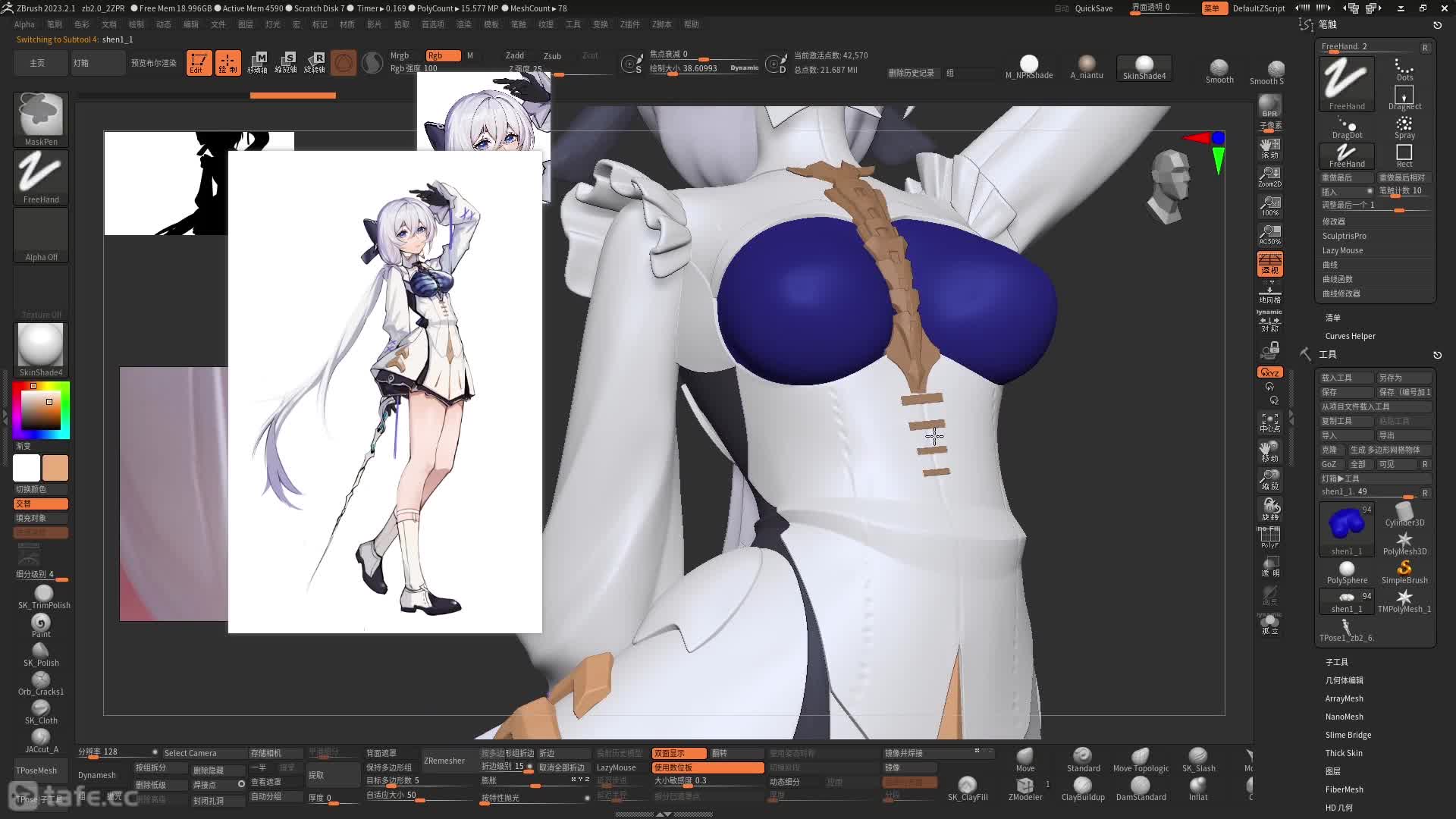Click the QuickSave button
1456x819 pixels.
tap(1094, 8)
